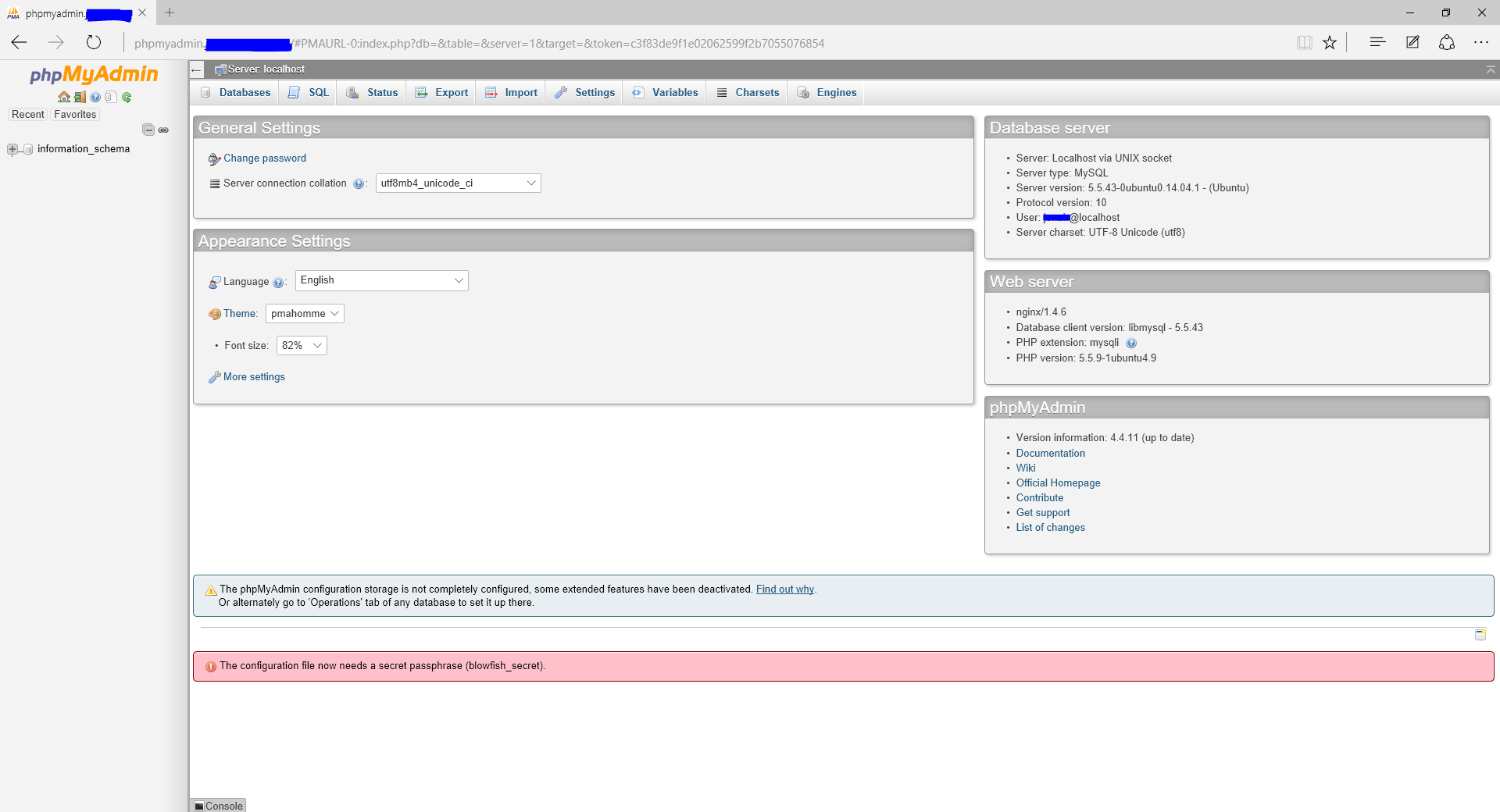The height and width of the screenshot is (812, 1500).
Task: Click the Favorites tables button
Action: [76, 115]
